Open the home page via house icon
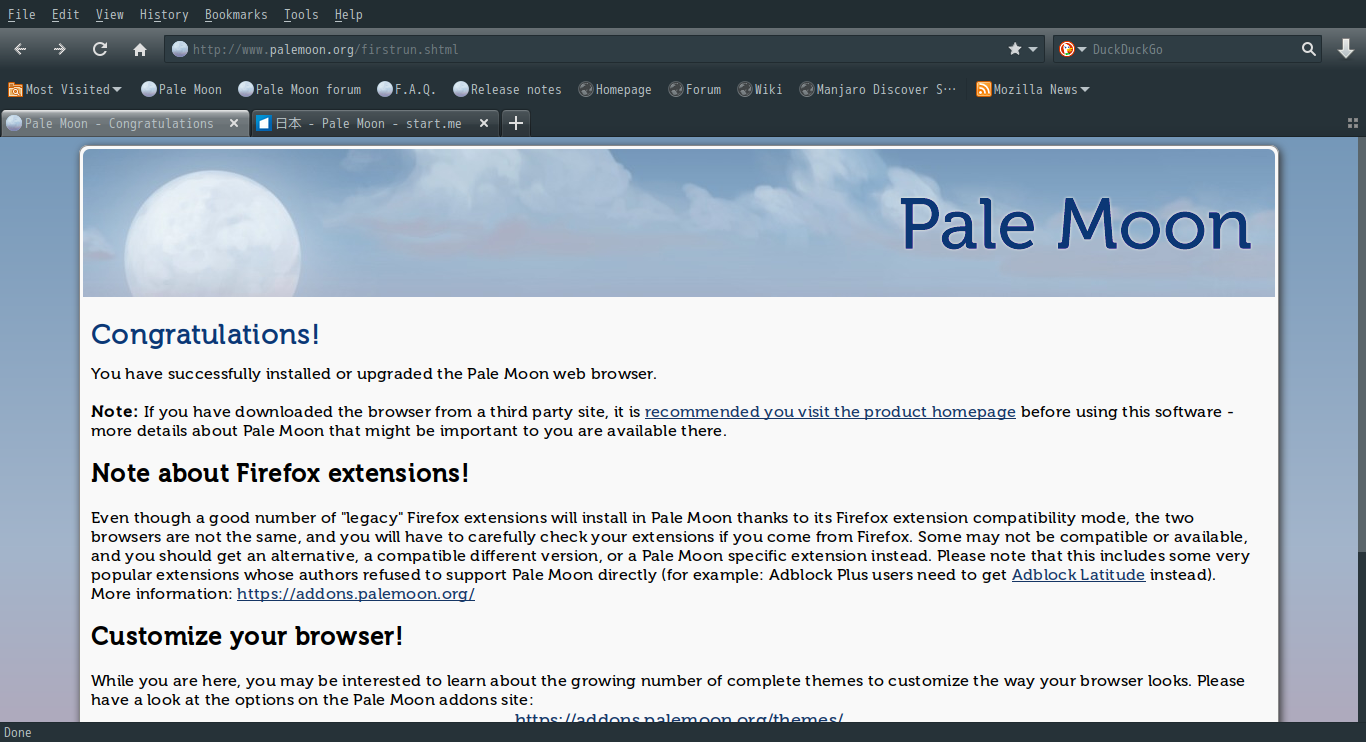The width and height of the screenshot is (1366, 742). pos(140,49)
